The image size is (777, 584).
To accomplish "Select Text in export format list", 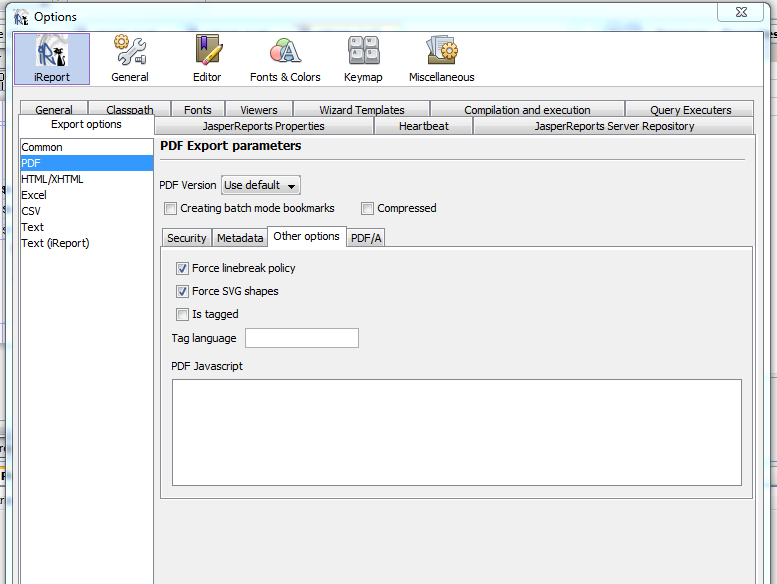I will pos(87,227).
